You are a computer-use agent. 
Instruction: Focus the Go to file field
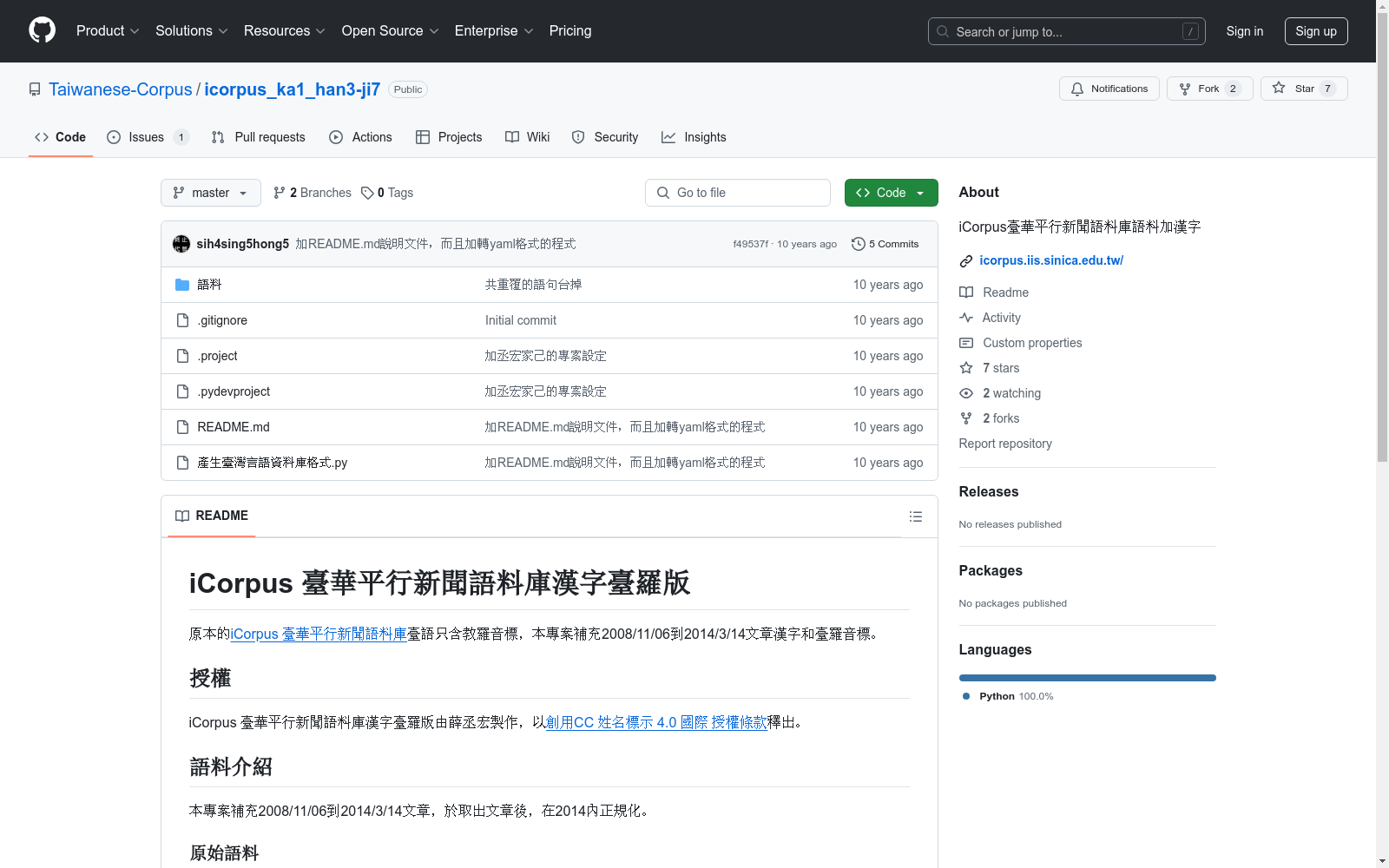point(738,193)
